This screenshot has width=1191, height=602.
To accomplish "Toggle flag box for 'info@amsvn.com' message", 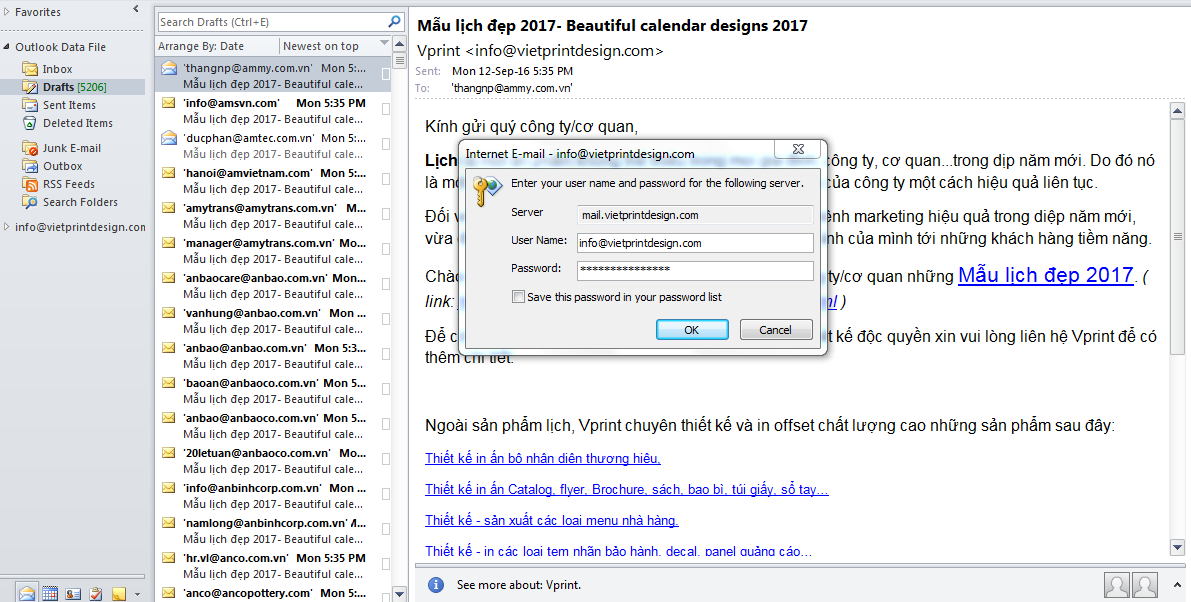I will (386, 109).
